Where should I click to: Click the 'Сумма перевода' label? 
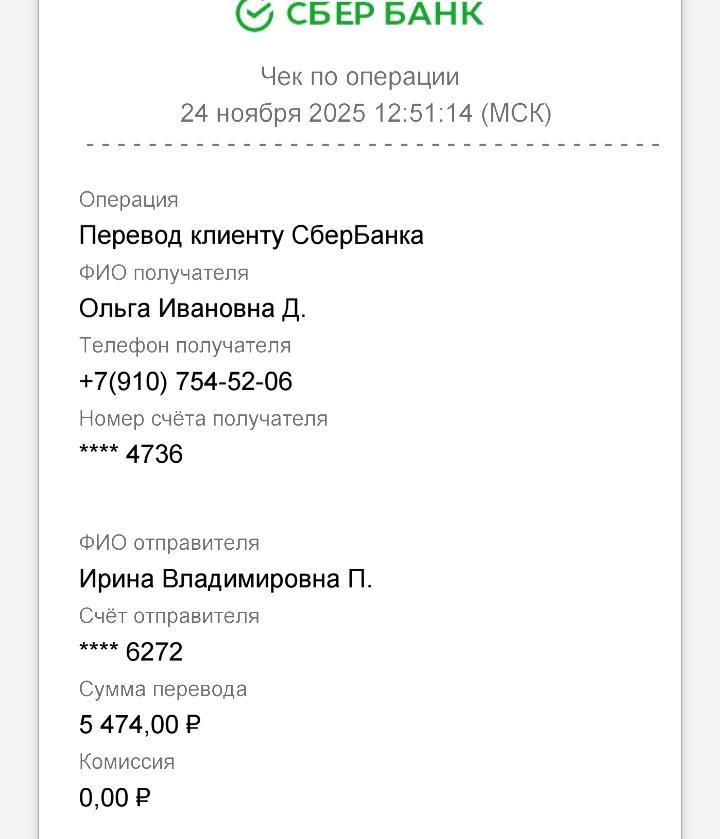point(163,689)
